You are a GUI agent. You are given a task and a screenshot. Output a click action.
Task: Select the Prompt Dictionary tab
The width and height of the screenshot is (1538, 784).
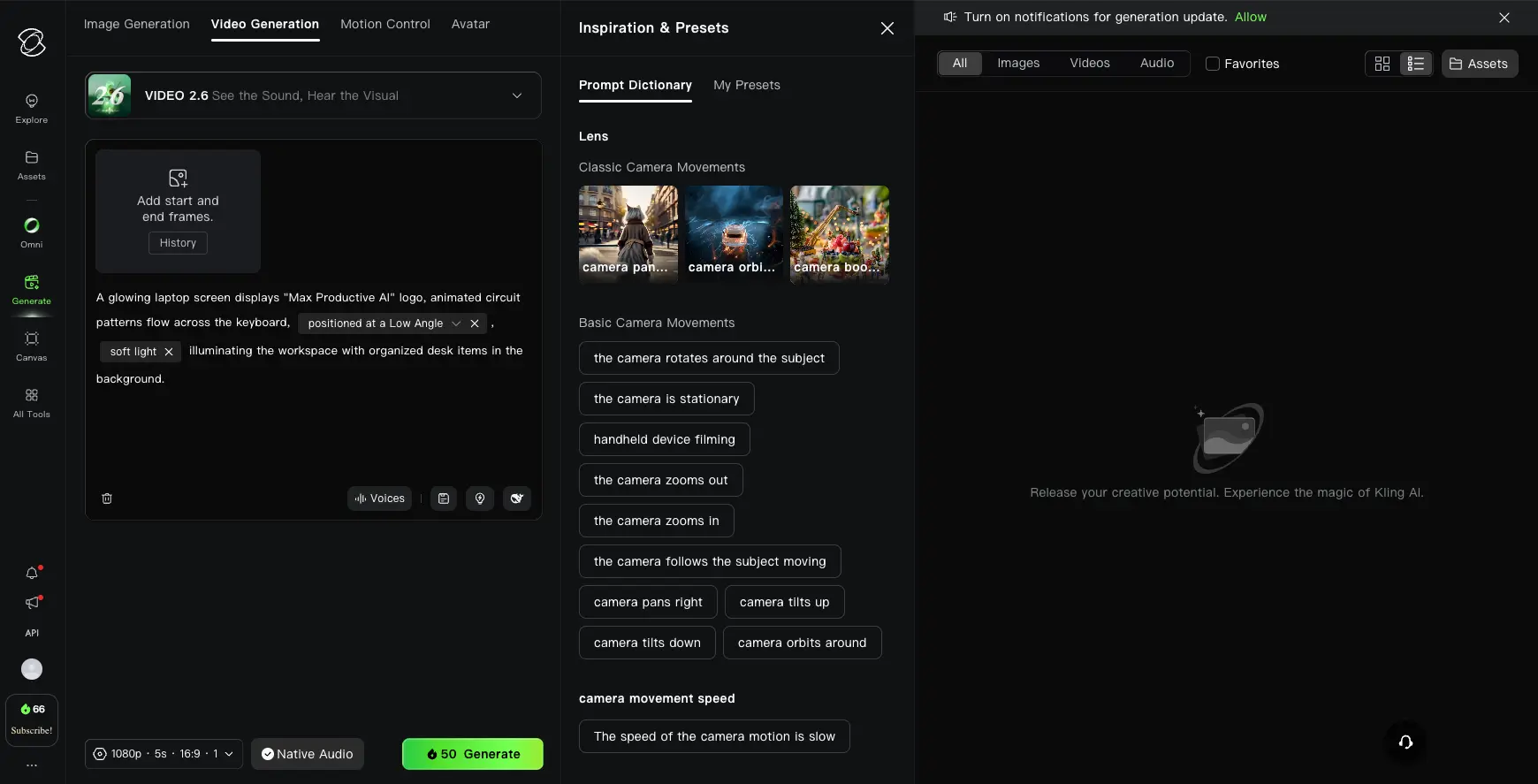point(636,85)
